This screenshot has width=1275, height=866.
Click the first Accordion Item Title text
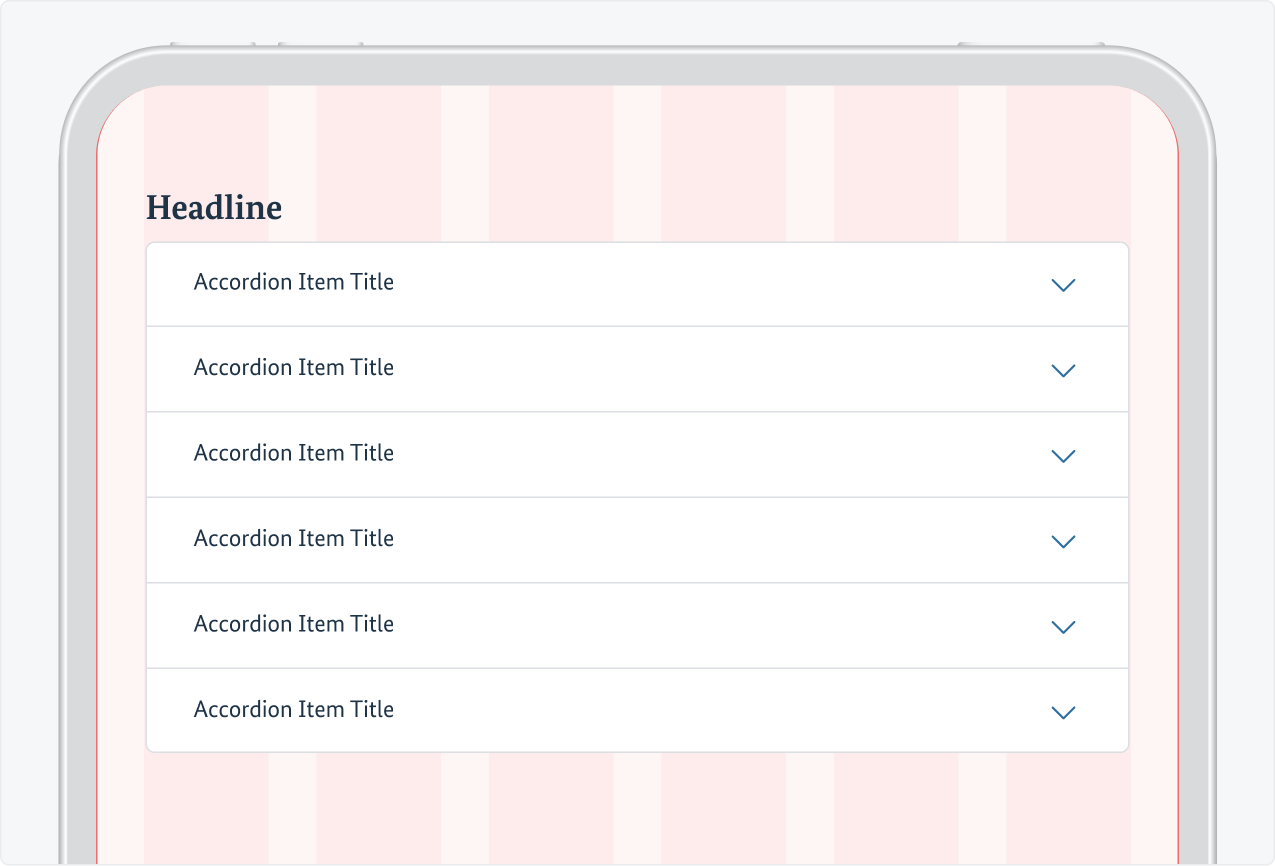294,282
